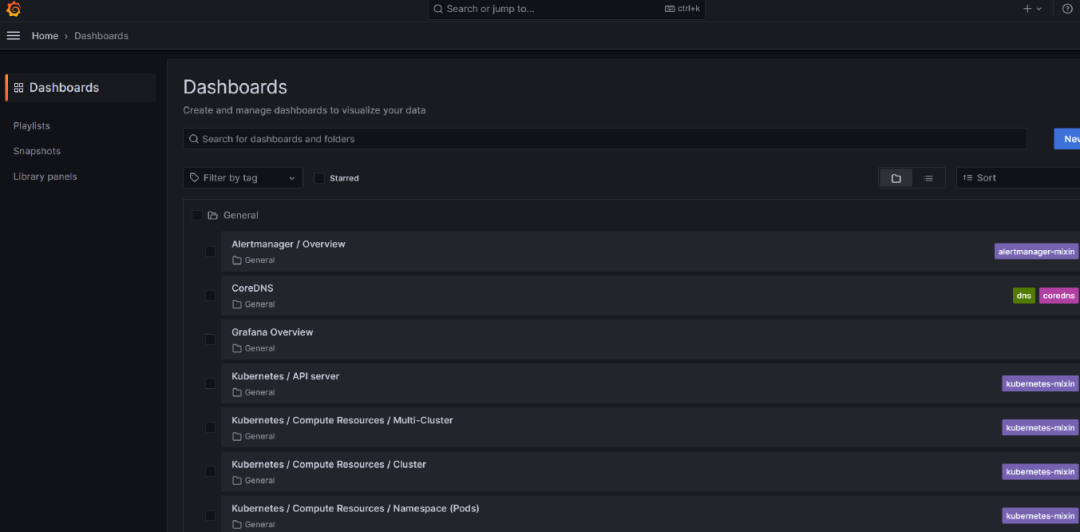Image resolution: width=1080 pixels, height=532 pixels.
Task: Open the plus add-new menu
Action: pyautogui.click(x=1032, y=9)
